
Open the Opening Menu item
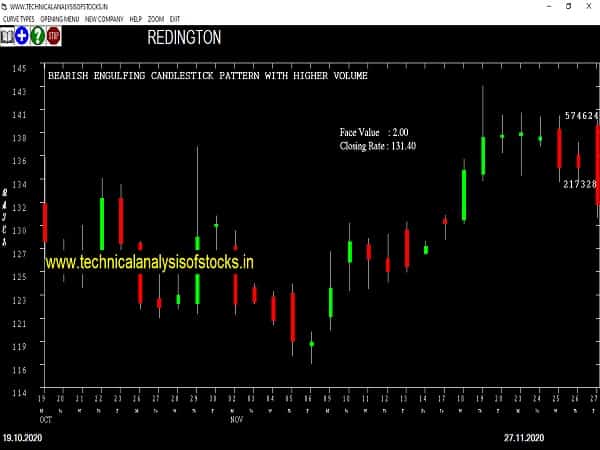[60, 19]
